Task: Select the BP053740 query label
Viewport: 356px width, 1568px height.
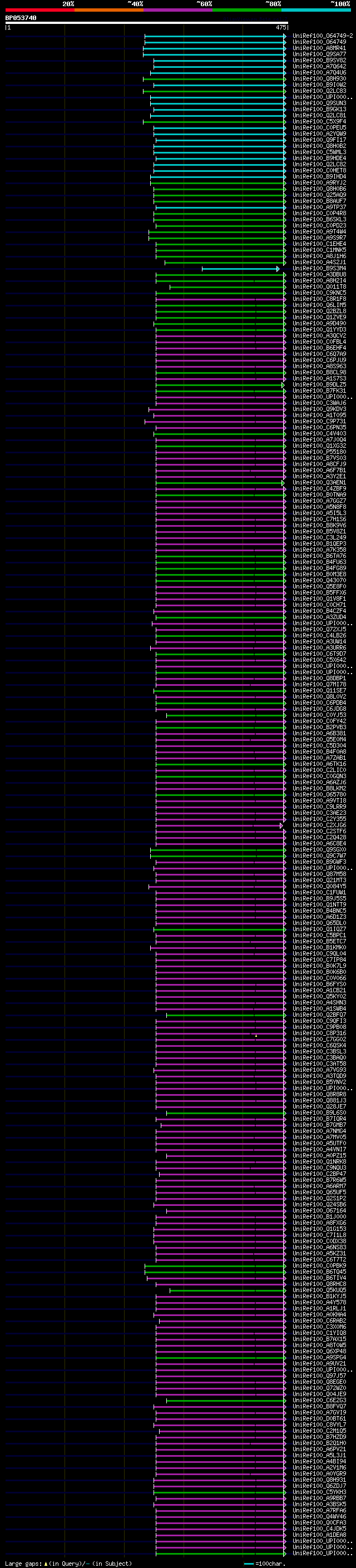Action: (21, 18)
